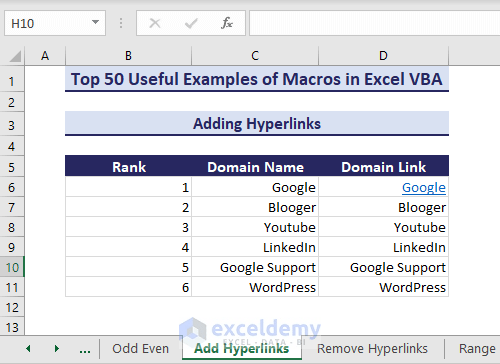Select row 3 header
The height and width of the screenshot is (364, 500).
(x=12, y=125)
